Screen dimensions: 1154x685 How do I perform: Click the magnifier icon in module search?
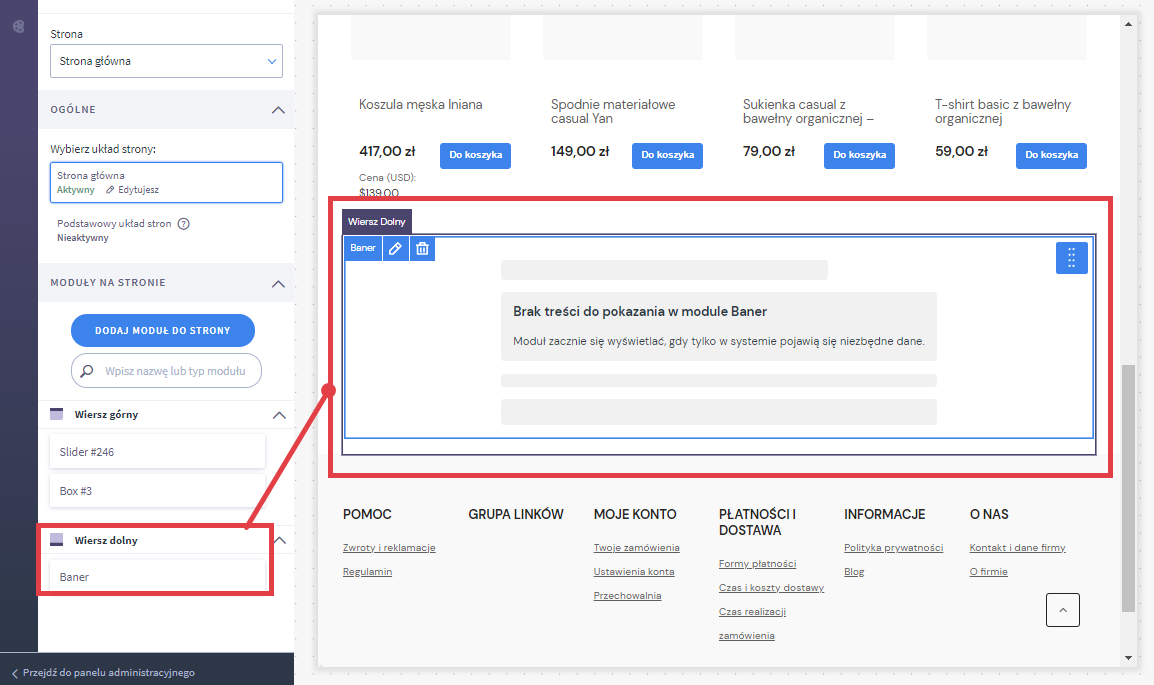(x=88, y=371)
